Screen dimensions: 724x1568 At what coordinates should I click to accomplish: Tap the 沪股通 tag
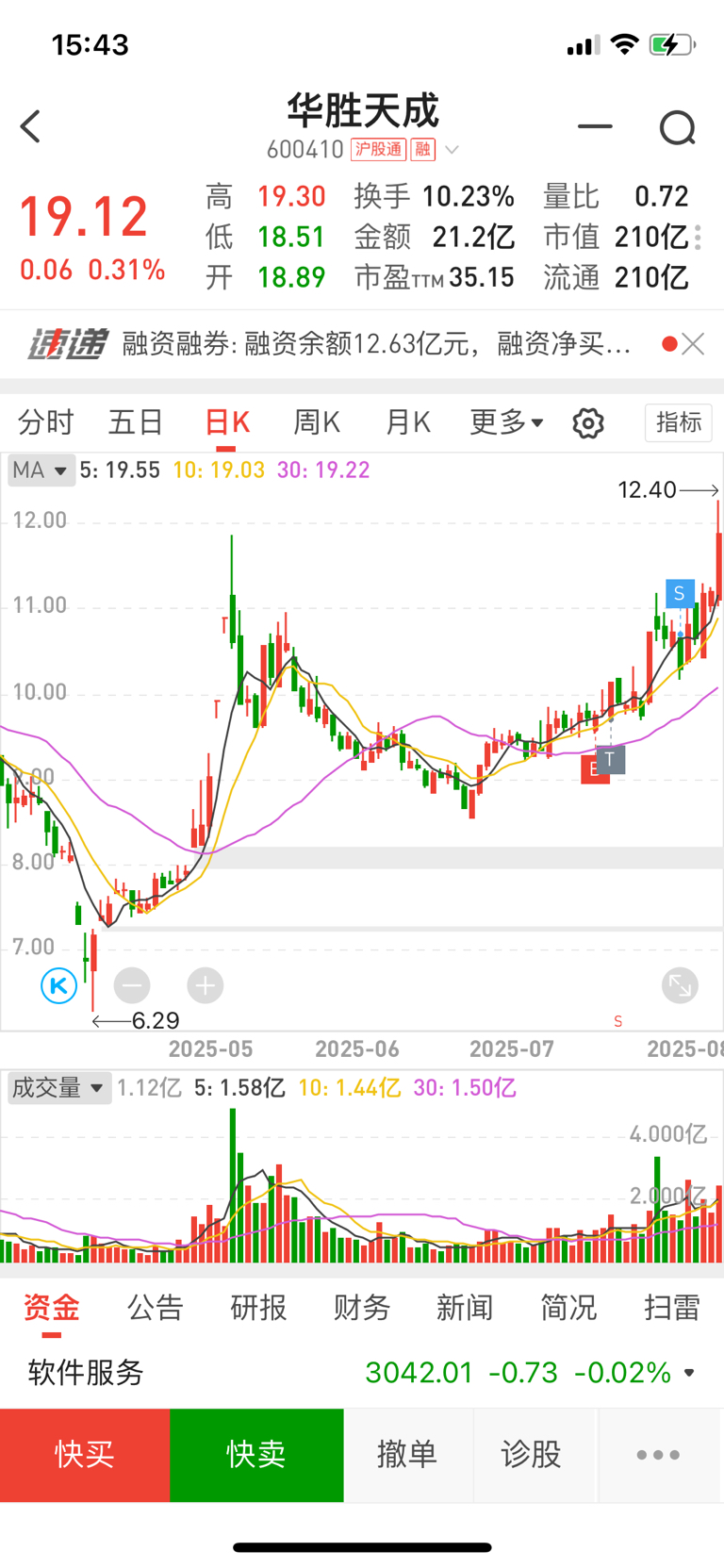[x=378, y=149]
